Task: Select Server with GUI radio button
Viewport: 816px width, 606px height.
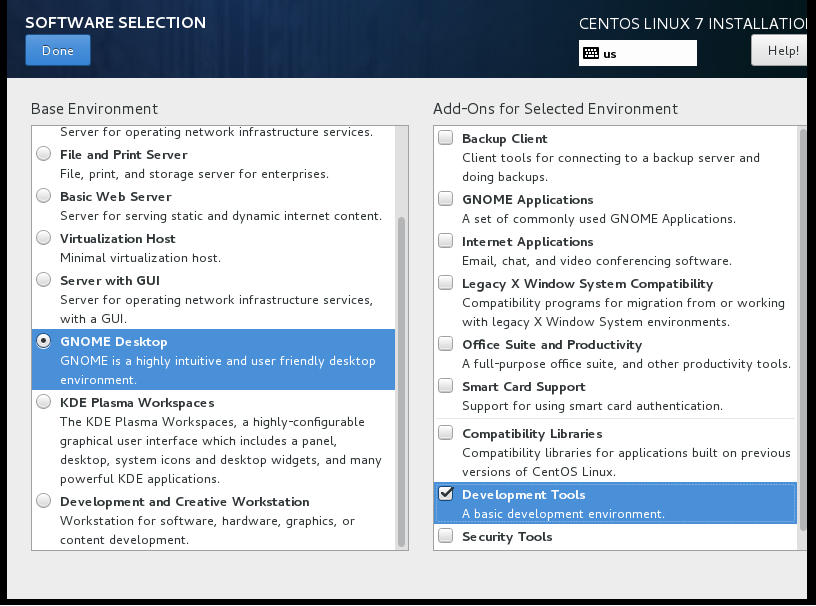Action: [x=44, y=280]
